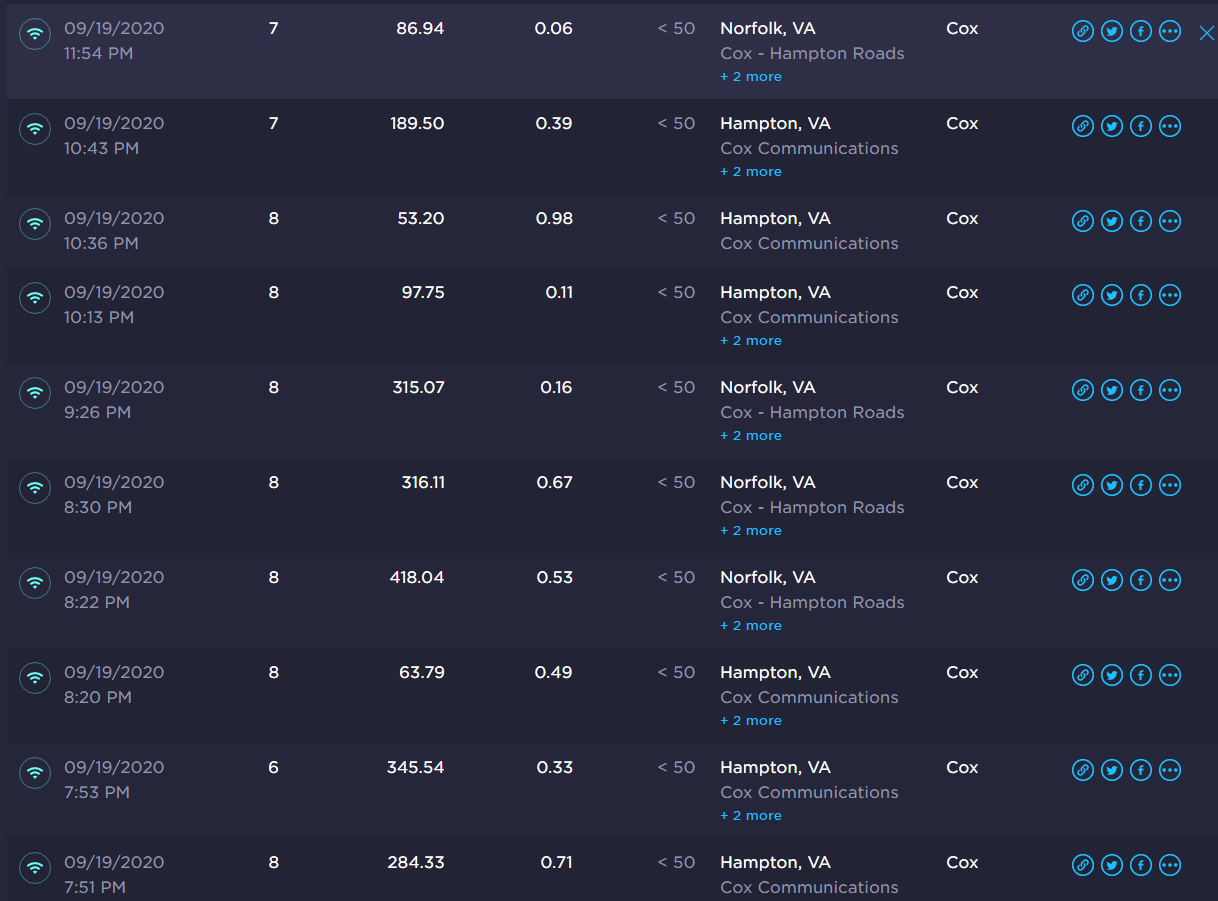This screenshot has width=1218, height=901.
Task: Open more options for the 10:43 PM result
Action: pyautogui.click(x=1170, y=127)
